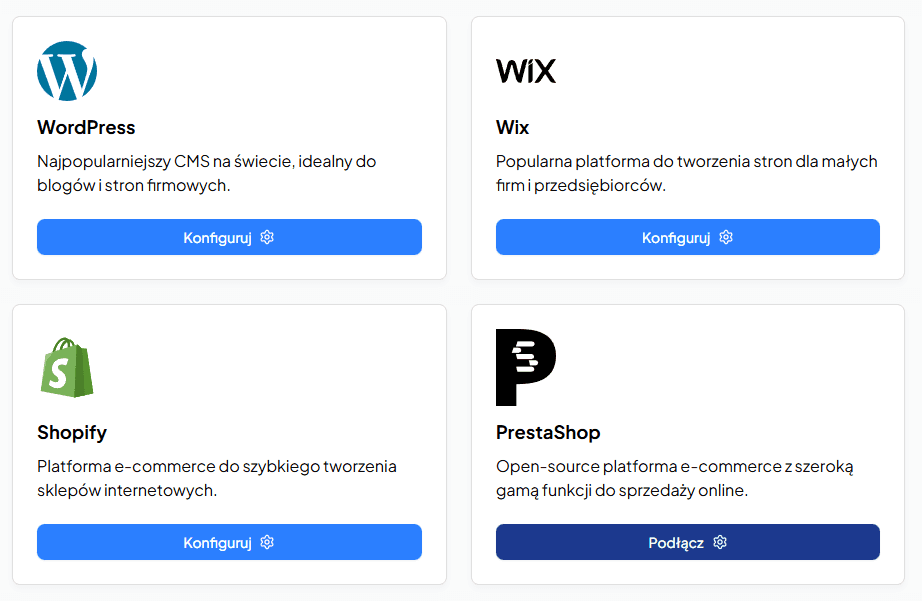
Task: Click the WordPress logo icon
Action: coord(67,71)
